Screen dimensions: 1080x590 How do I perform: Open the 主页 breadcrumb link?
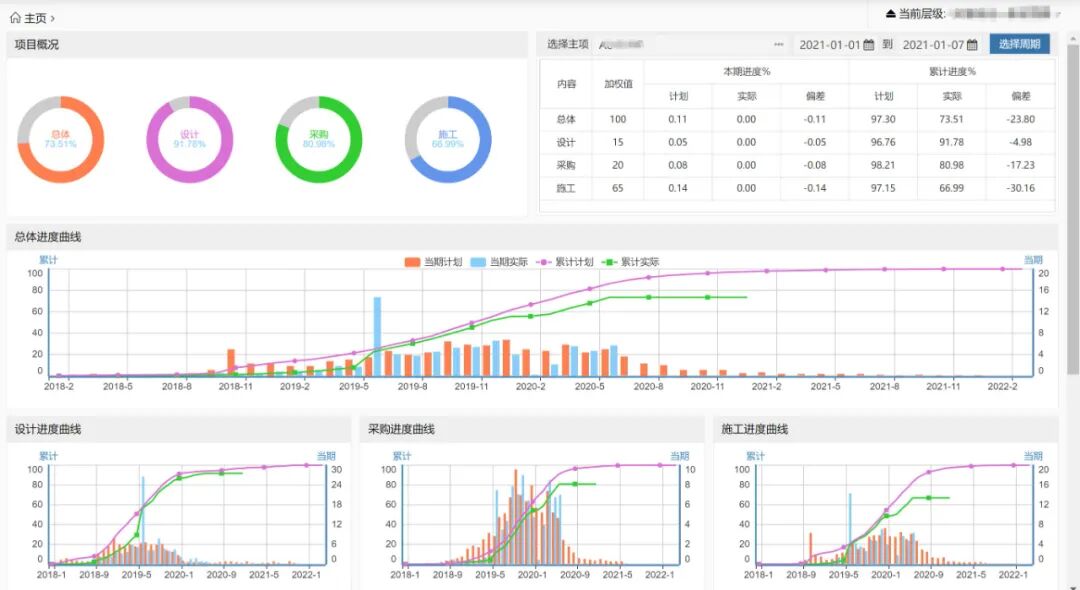point(35,18)
